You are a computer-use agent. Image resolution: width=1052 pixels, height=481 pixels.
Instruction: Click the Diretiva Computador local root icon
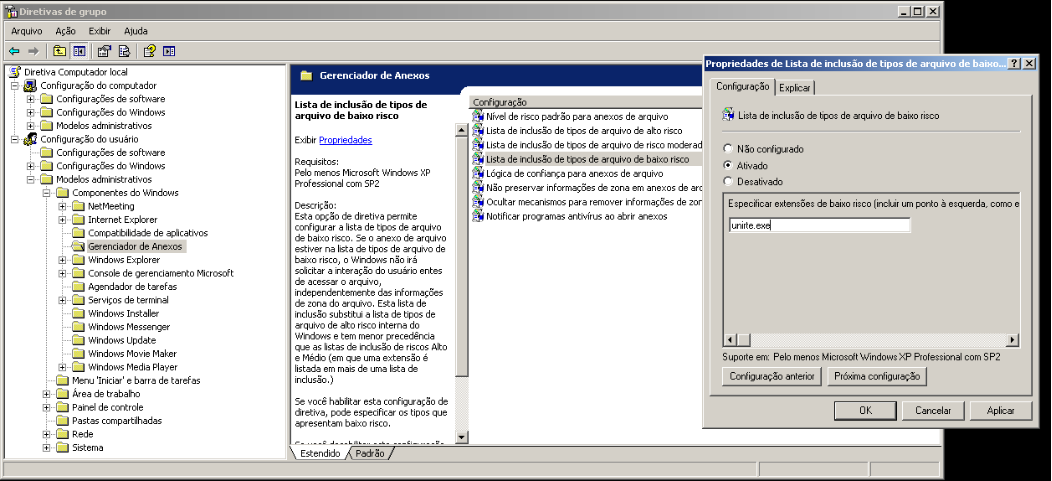pos(15,72)
